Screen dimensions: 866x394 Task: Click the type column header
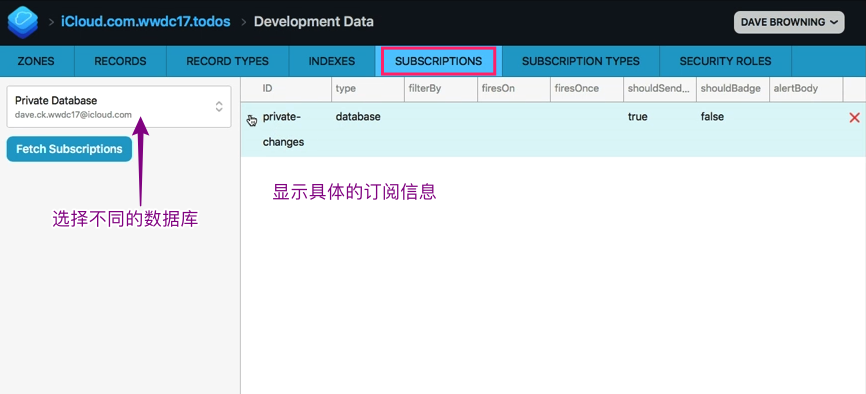click(368, 88)
